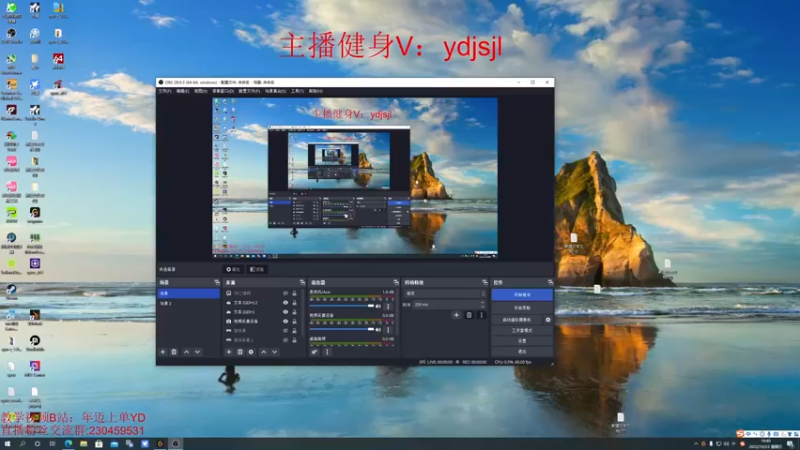Add a new source with the plus icon
This screenshot has width=800, height=450.
click(x=229, y=352)
